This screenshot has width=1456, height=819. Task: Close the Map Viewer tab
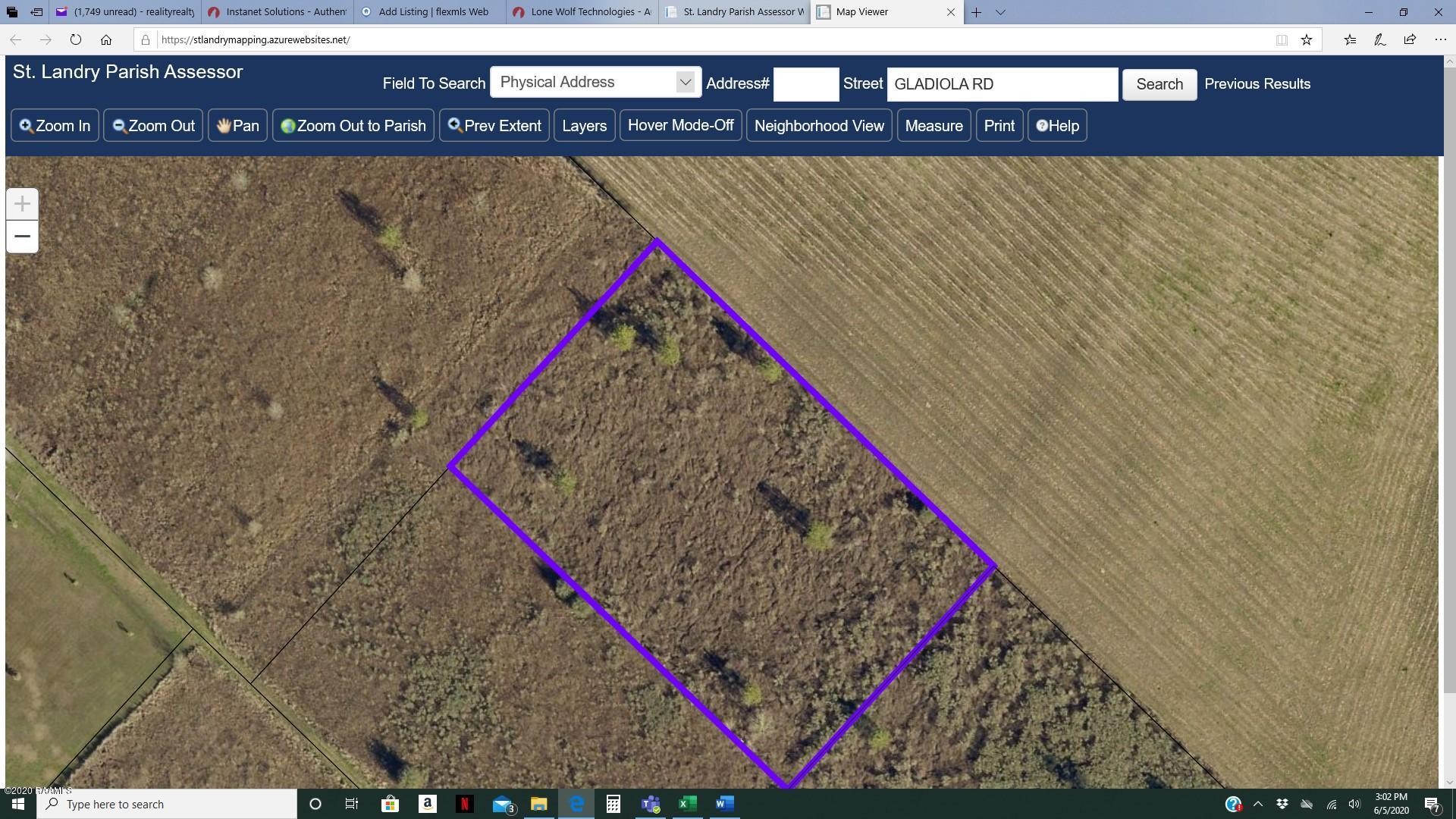pyautogui.click(x=950, y=12)
